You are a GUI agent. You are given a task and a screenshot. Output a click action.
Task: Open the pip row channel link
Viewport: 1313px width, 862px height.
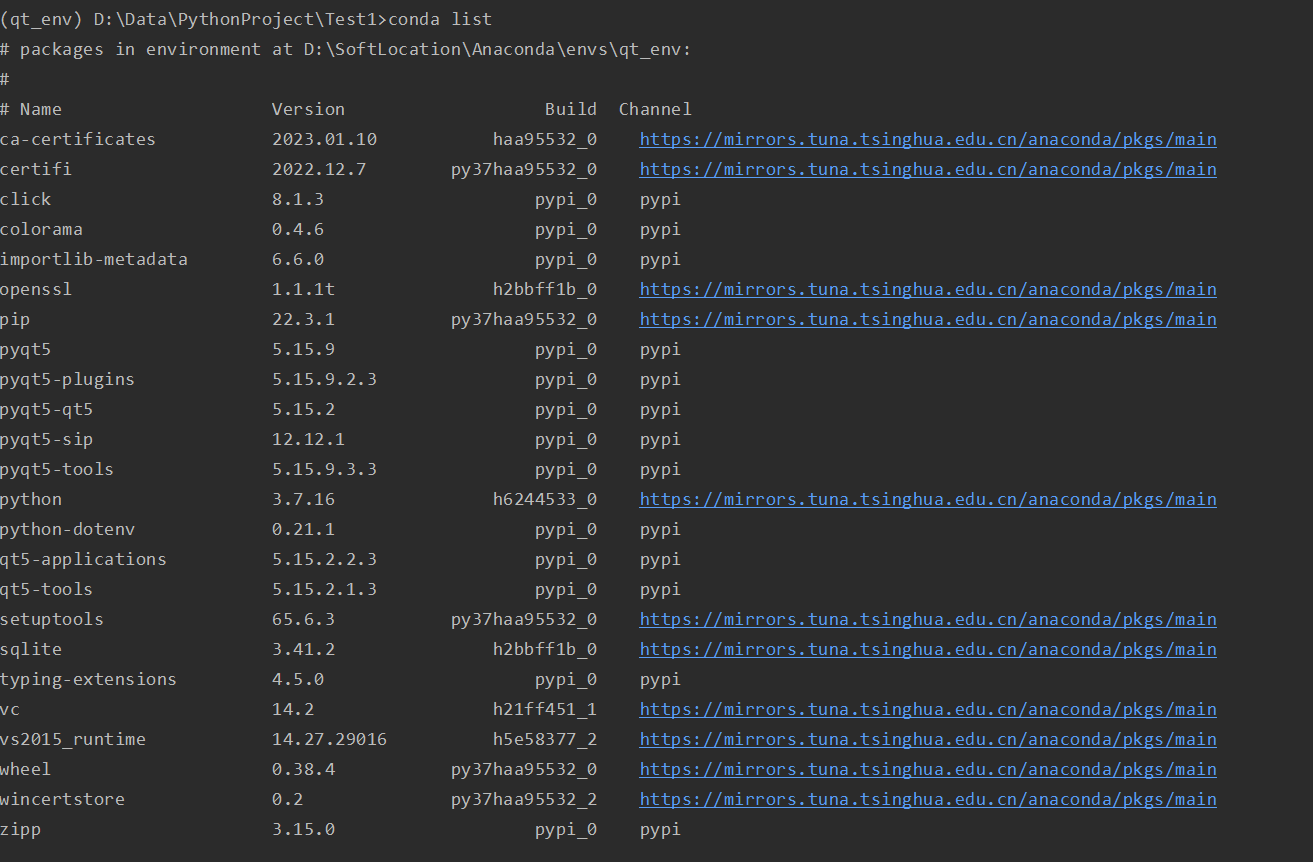(928, 319)
